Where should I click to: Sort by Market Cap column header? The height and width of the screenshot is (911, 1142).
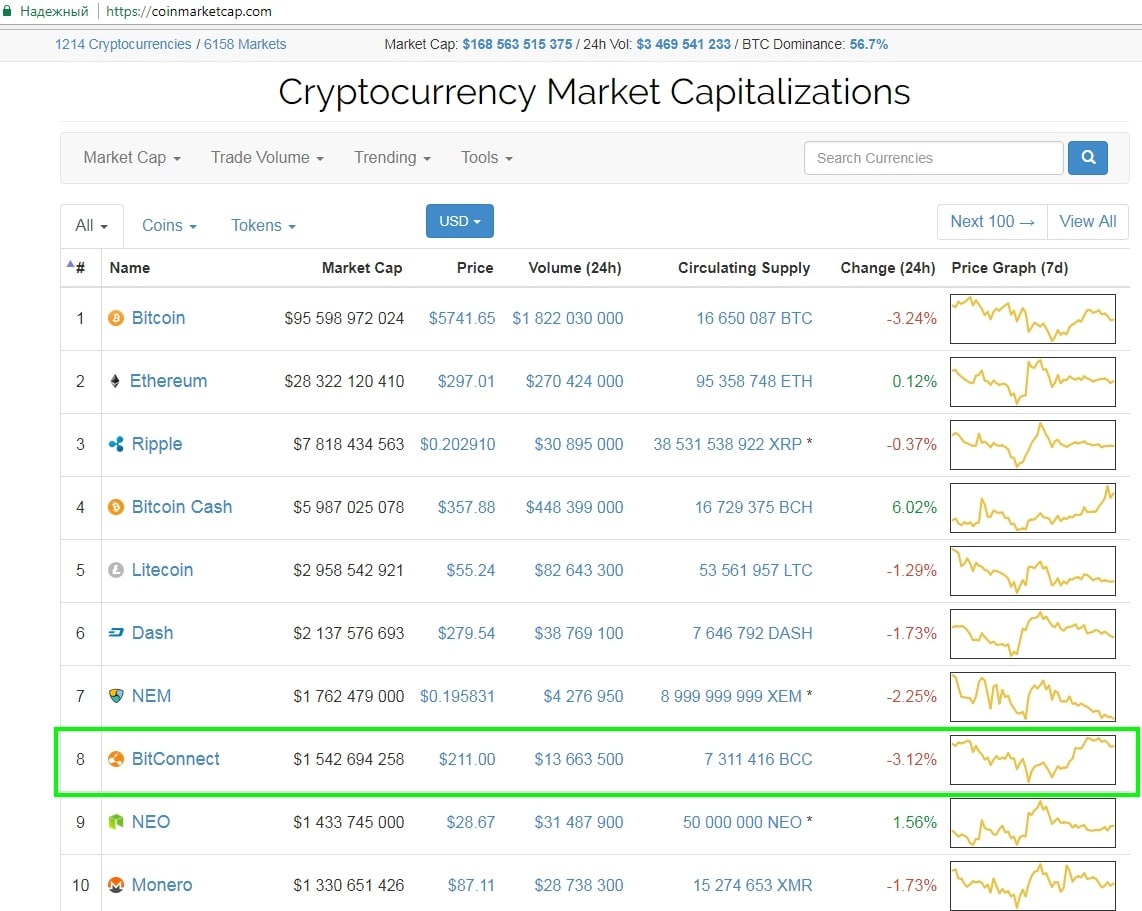tap(362, 268)
